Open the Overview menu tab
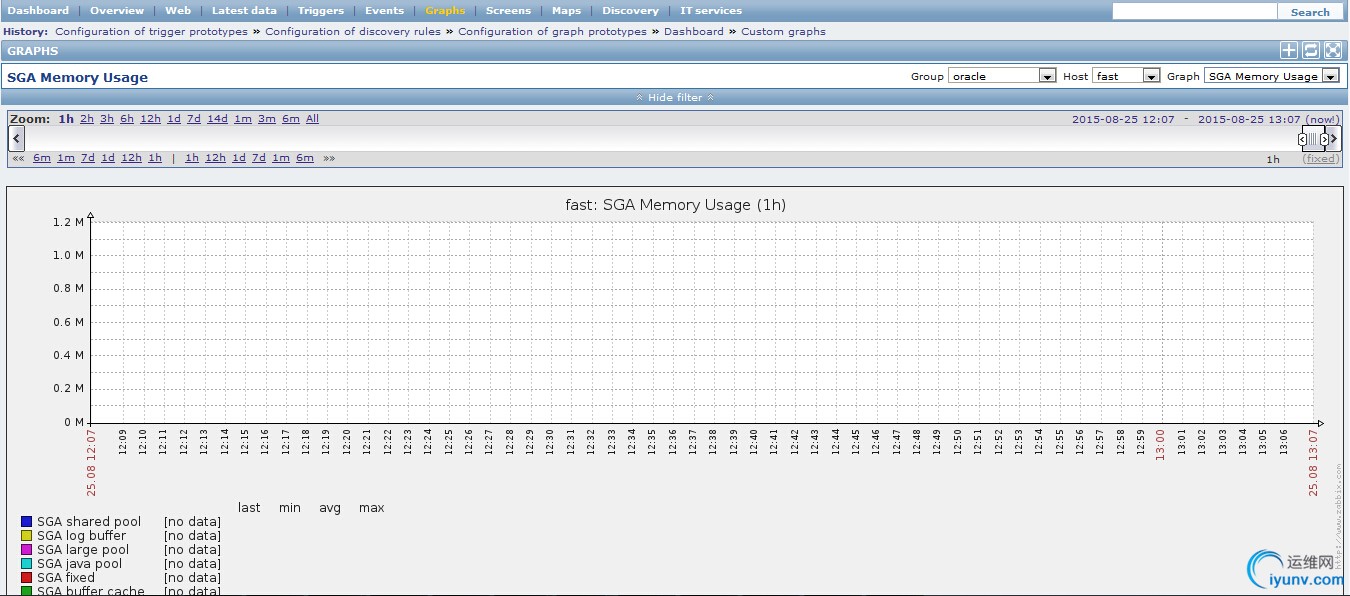The image size is (1350, 596). click(x=117, y=10)
